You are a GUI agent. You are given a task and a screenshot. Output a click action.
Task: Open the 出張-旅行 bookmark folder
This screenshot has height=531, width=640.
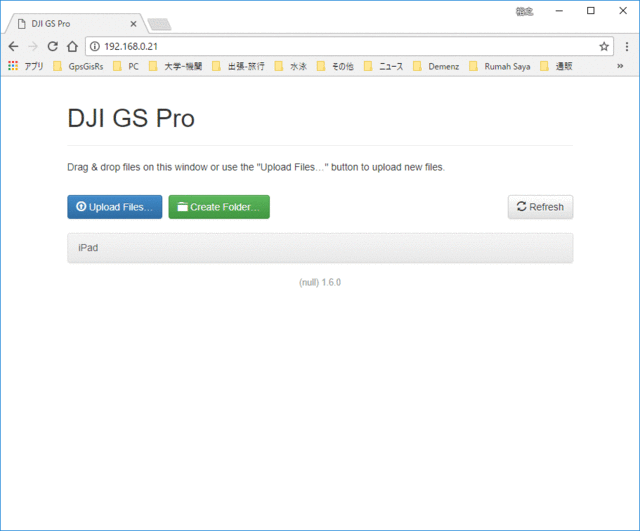point(238,66)
